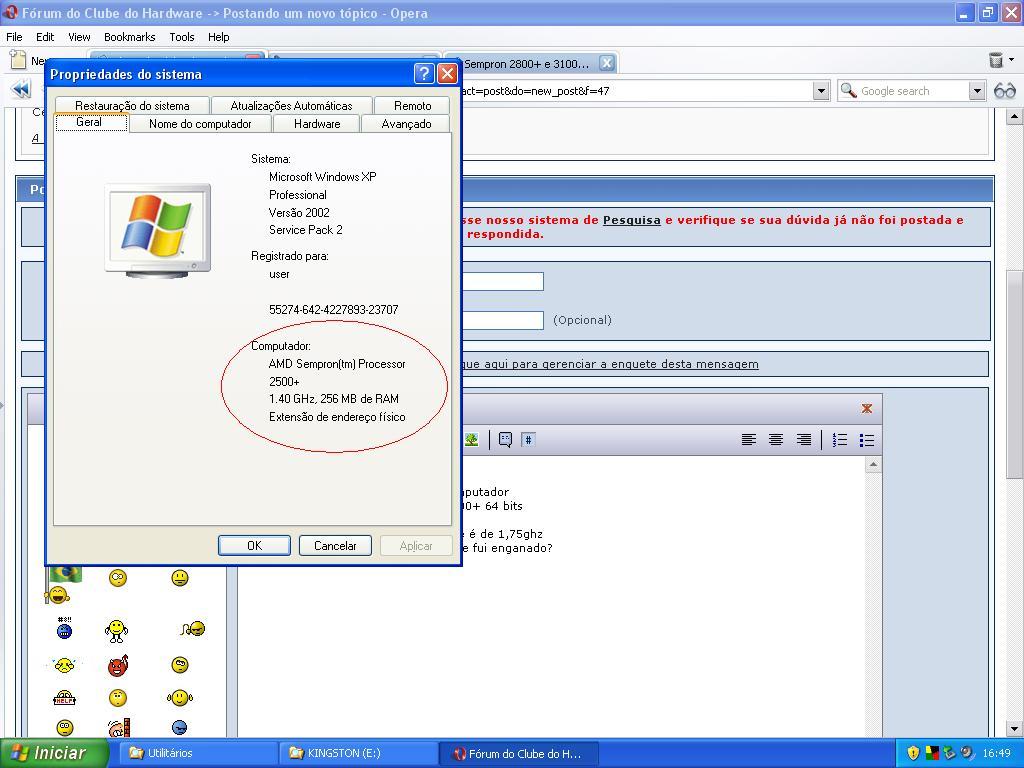Image resolution: width=1024 pixels, height=768 pixels.
Task: Click the page scrollbar down arrow
Action: pos(1014,728)
